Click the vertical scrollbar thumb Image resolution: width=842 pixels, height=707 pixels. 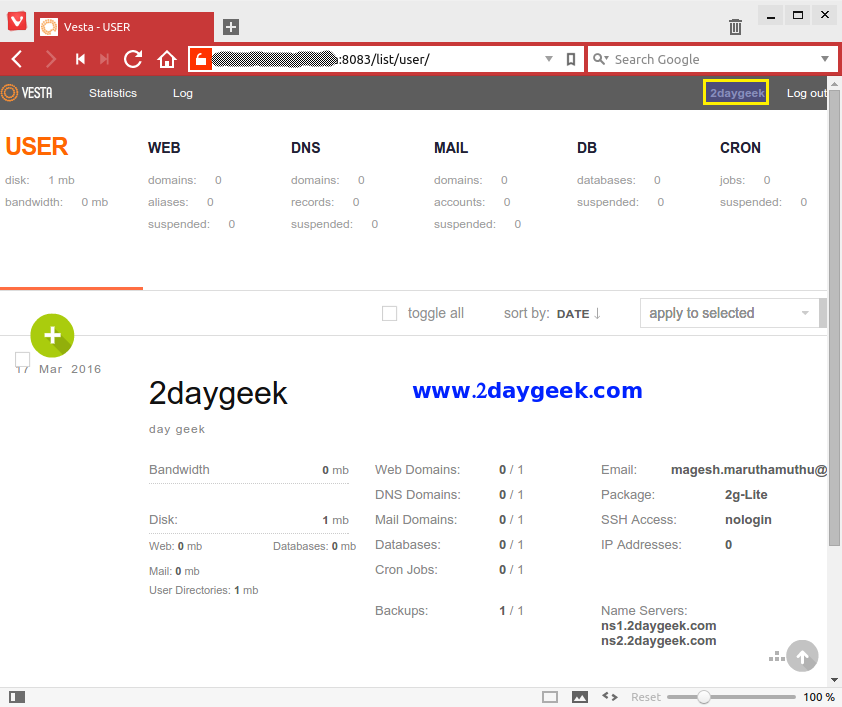pyautogui.click(x=834, y=318)
